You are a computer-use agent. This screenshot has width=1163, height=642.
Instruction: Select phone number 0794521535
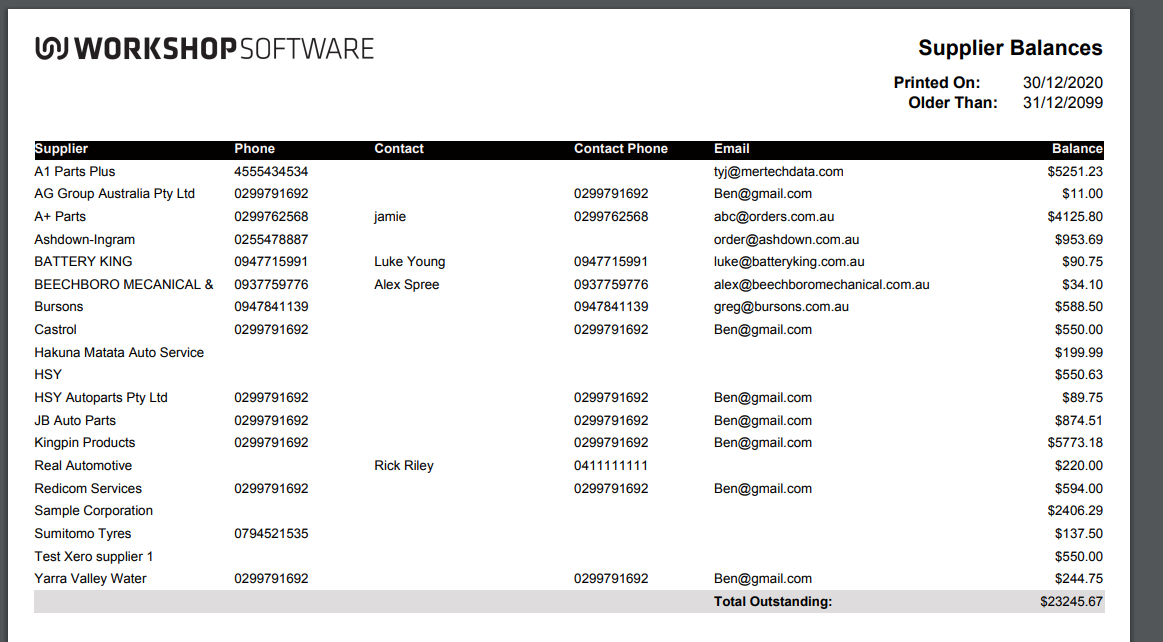click(271, 534)
